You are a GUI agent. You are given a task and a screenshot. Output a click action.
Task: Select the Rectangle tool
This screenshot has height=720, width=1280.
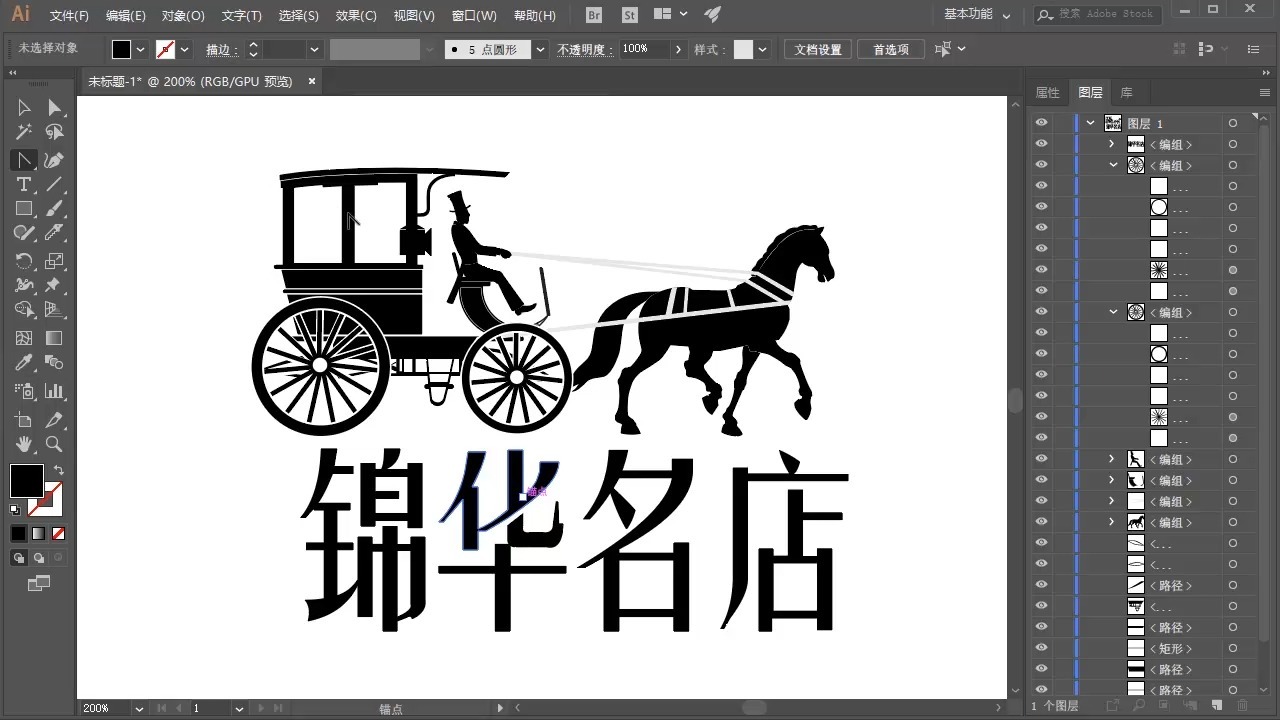pos(23,207)
